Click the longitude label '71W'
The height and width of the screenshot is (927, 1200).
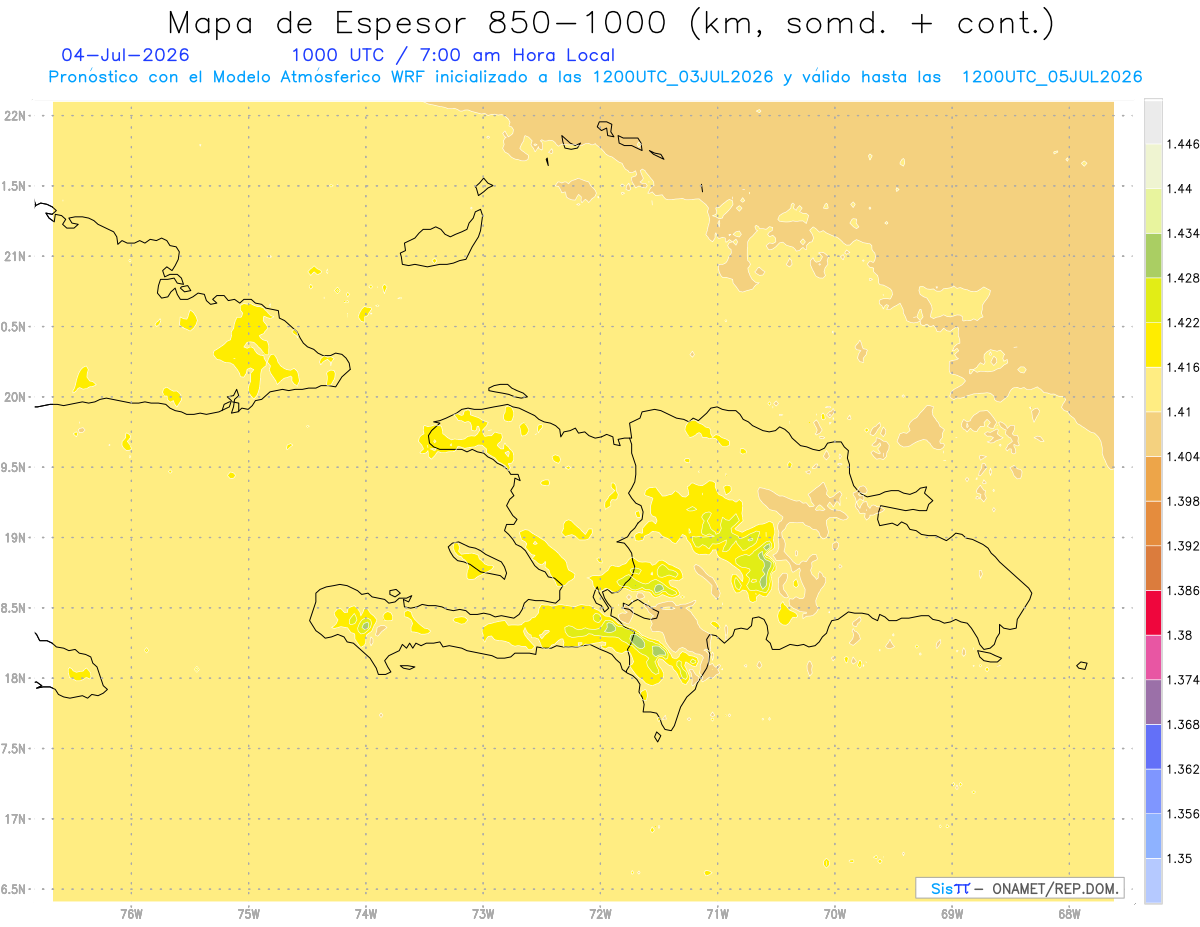[717, 914]
